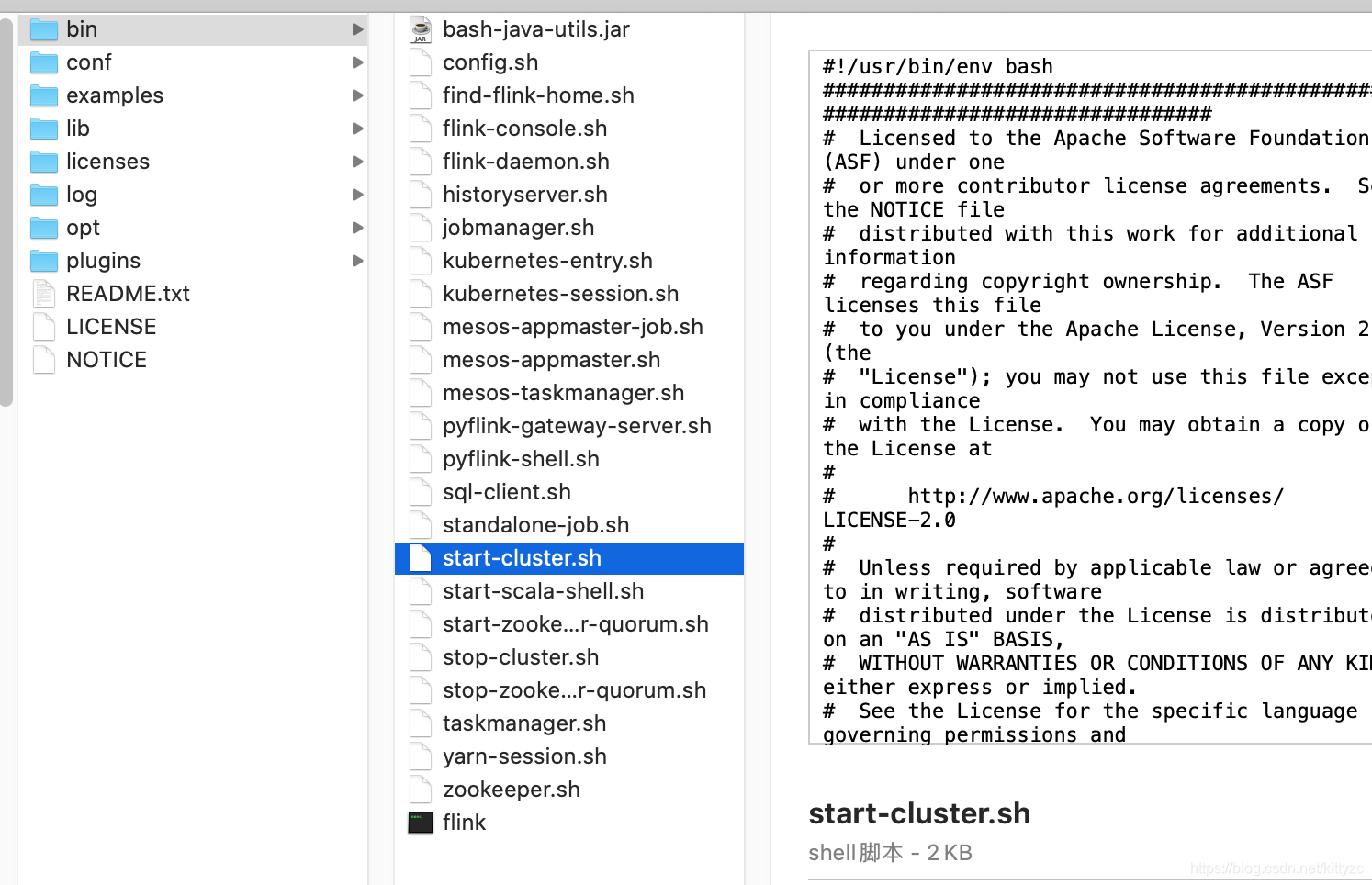This screenshot has width=1372, height=885.
Task: Select the conf folder icon
Action: coord(44,62)
